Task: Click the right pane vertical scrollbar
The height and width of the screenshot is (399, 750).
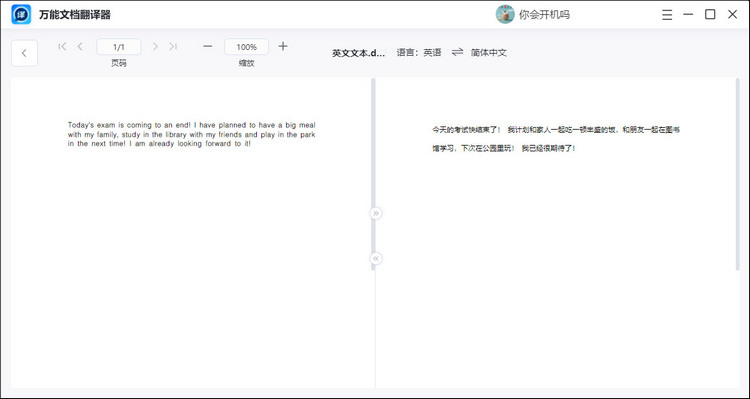Action: click(738, 174)
